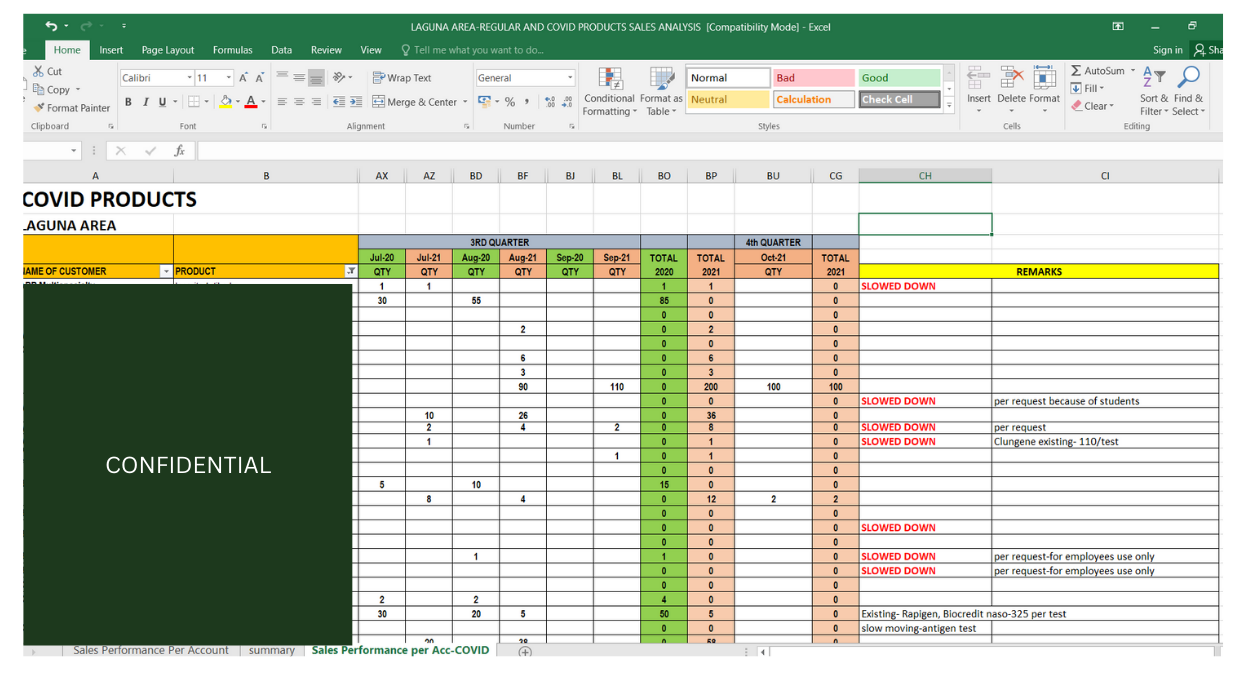This screenshot has height=675, width=1237.
Task: Click the Cut scissors icon
Action: [x=38, y=71]
